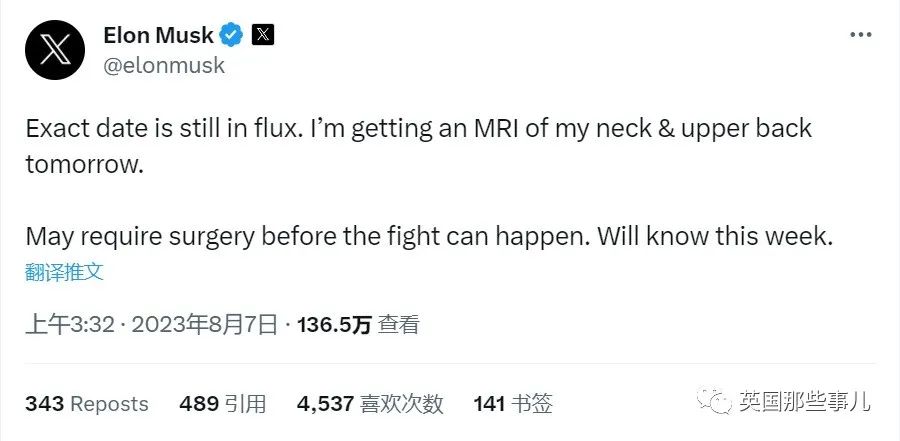Click the 上午3:32 timestamp
This screenshot has height=441, width=900.
(71, 326)
